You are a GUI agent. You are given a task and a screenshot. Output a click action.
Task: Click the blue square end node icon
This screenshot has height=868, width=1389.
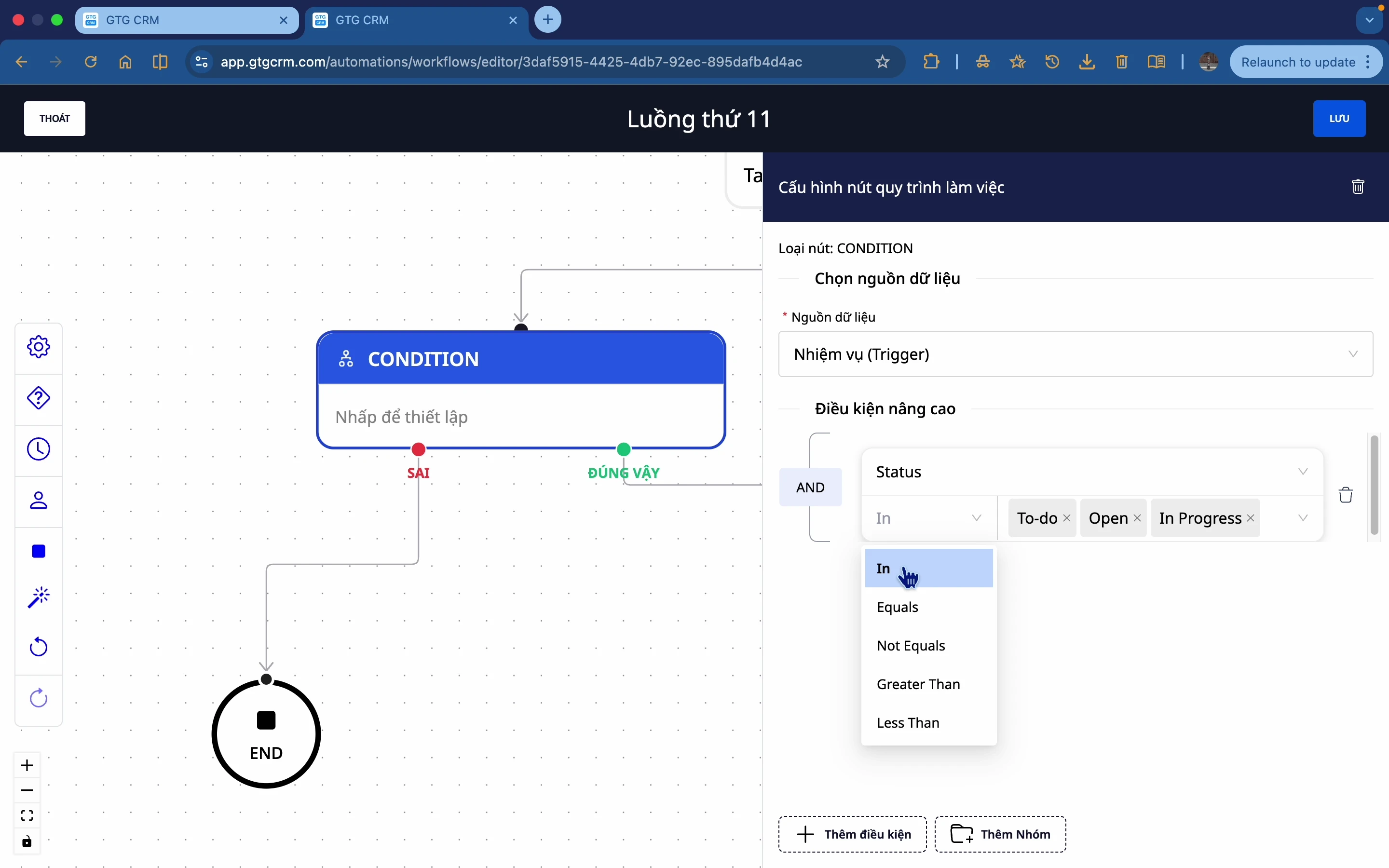[x=39, y=551]
